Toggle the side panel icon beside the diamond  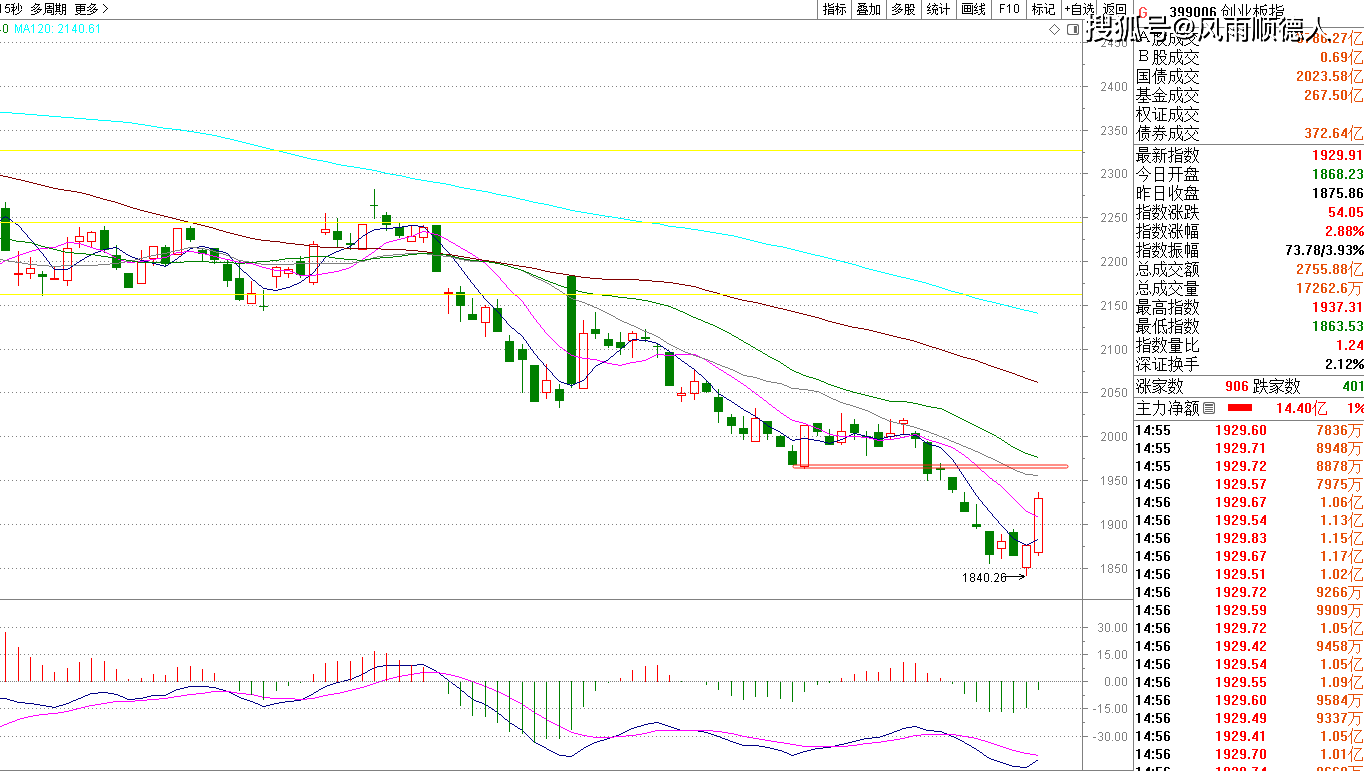1071,30
